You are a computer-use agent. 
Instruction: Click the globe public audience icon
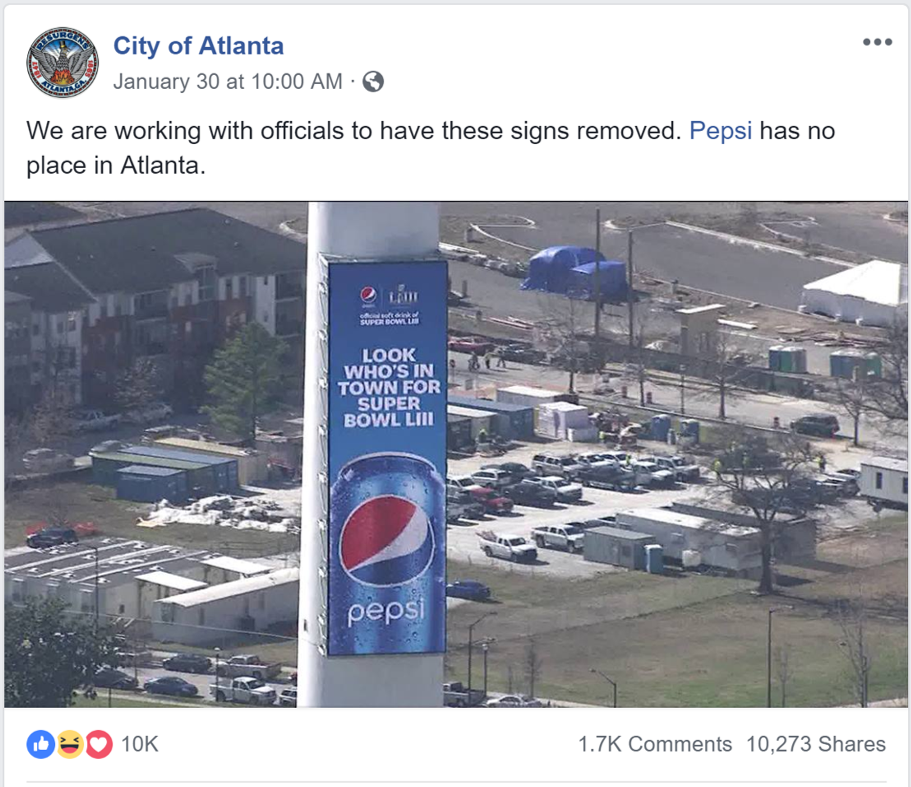[x=373, y=82]
